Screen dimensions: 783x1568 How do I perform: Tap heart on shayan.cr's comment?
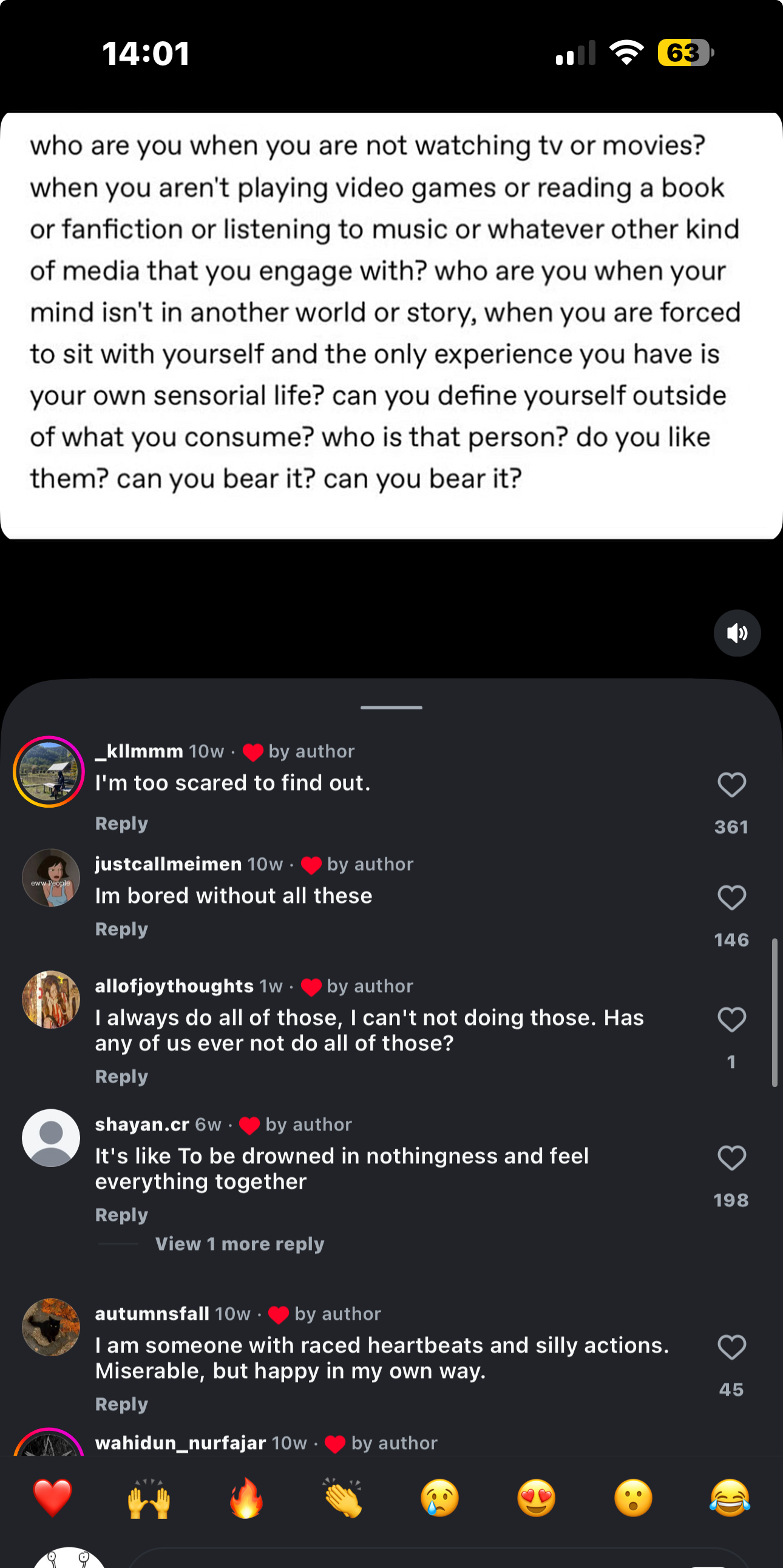coord(731,1158)
